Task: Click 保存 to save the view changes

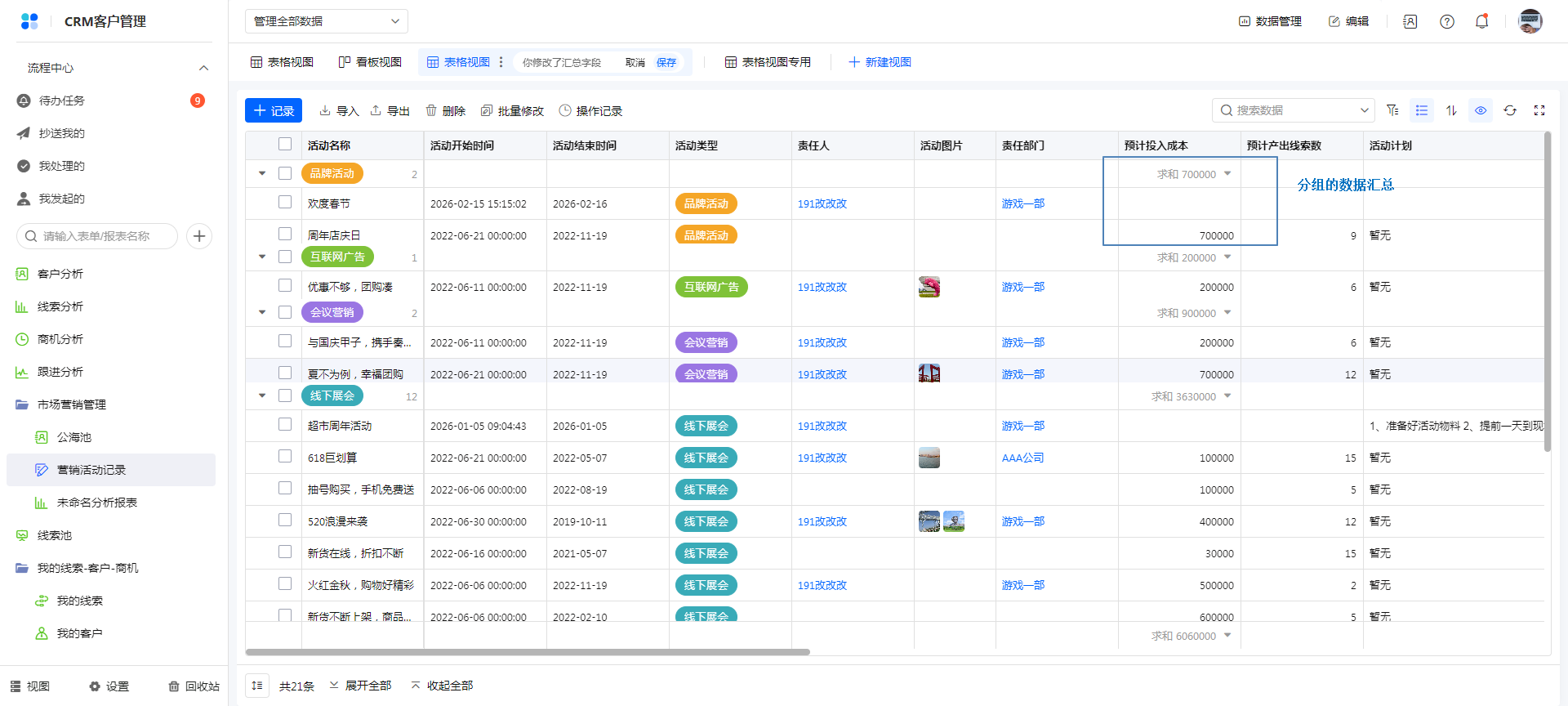Action: [x=666, y=63]
